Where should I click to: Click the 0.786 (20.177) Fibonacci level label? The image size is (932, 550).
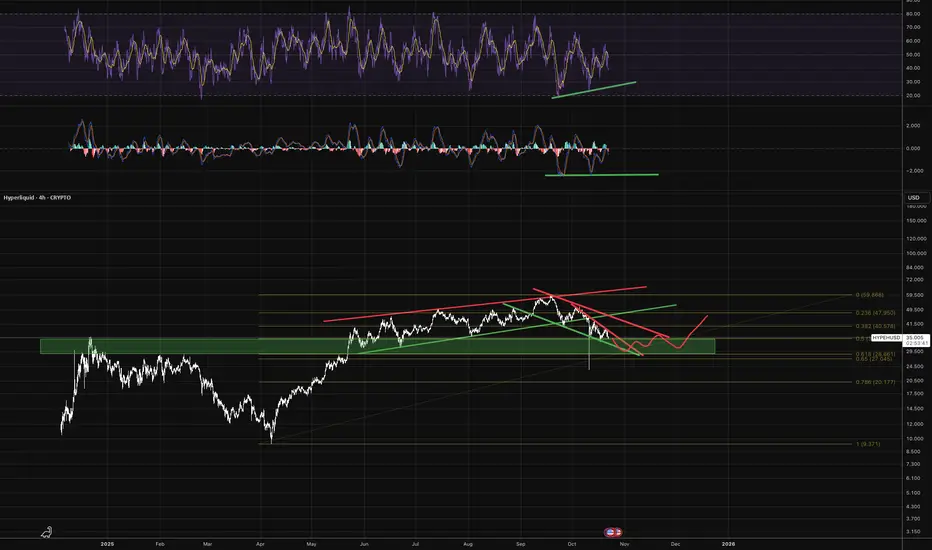point(876,382)
